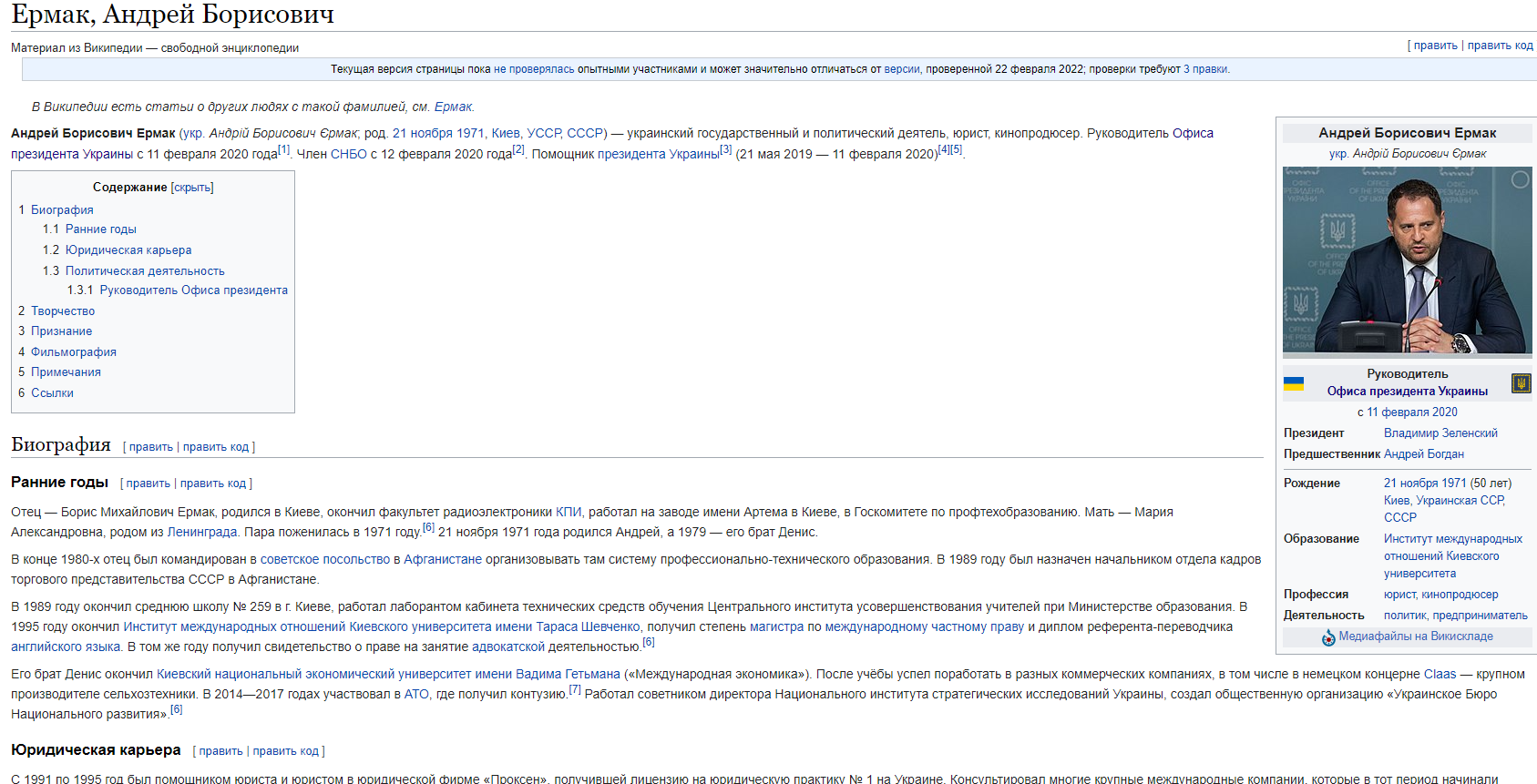
Task: Follow the 'АТО' link
Action: point(416,695)
